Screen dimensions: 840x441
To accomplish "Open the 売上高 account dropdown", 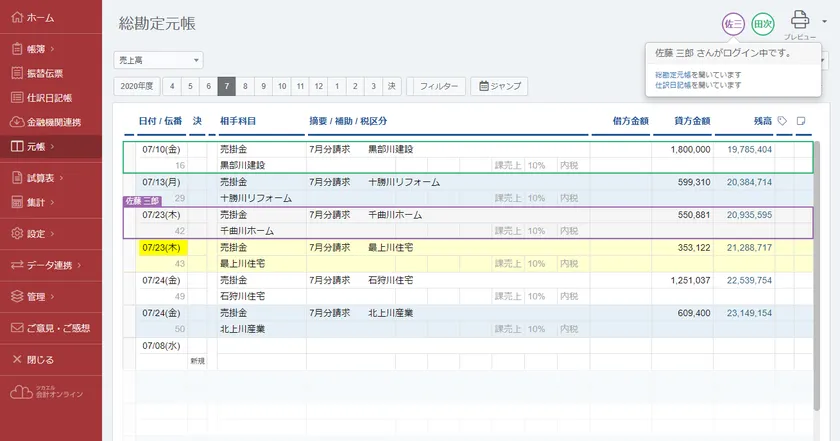I will coord(159,60).
